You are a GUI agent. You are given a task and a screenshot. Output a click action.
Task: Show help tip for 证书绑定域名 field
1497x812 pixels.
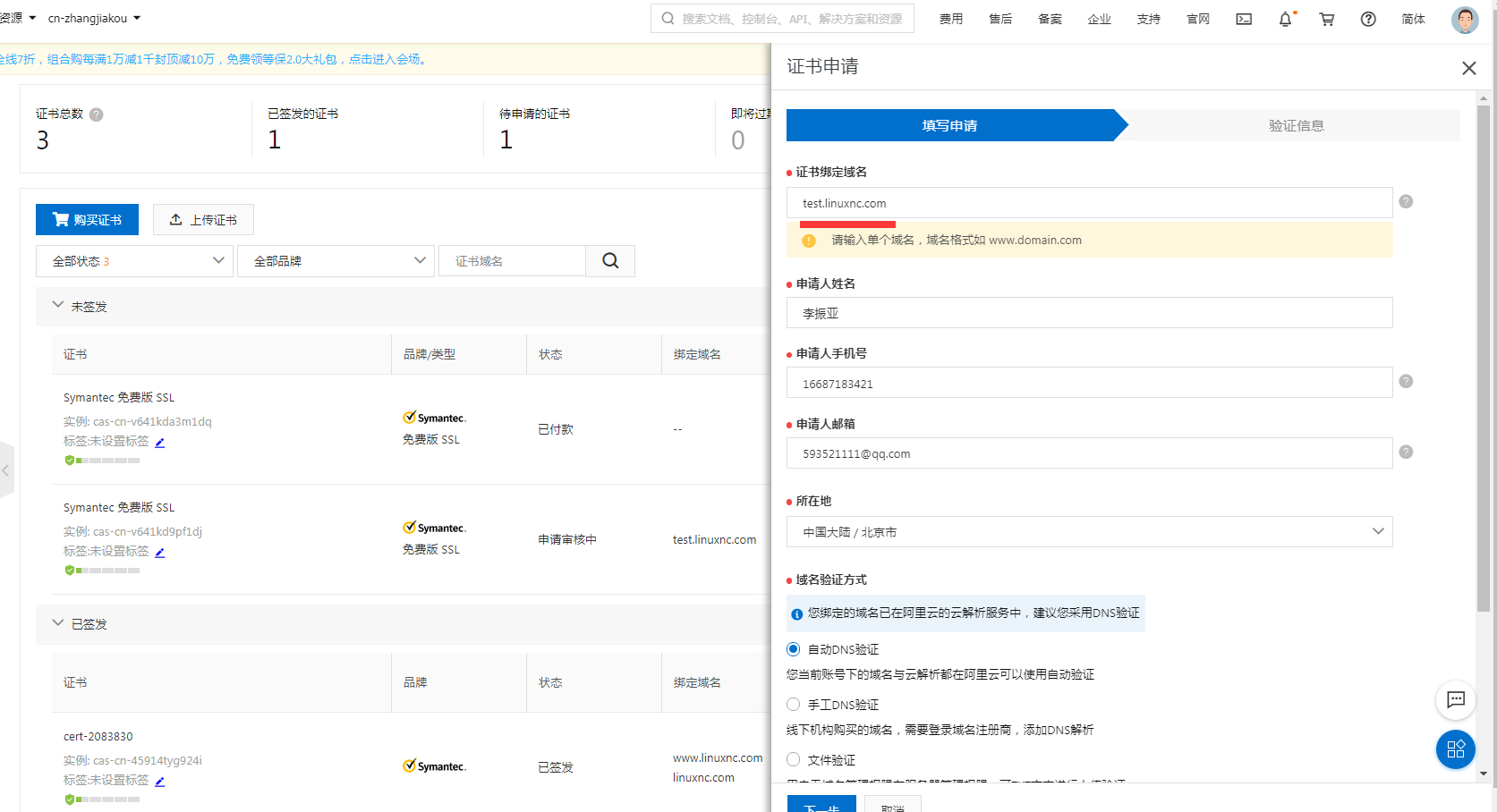[x=1406, y=202]
